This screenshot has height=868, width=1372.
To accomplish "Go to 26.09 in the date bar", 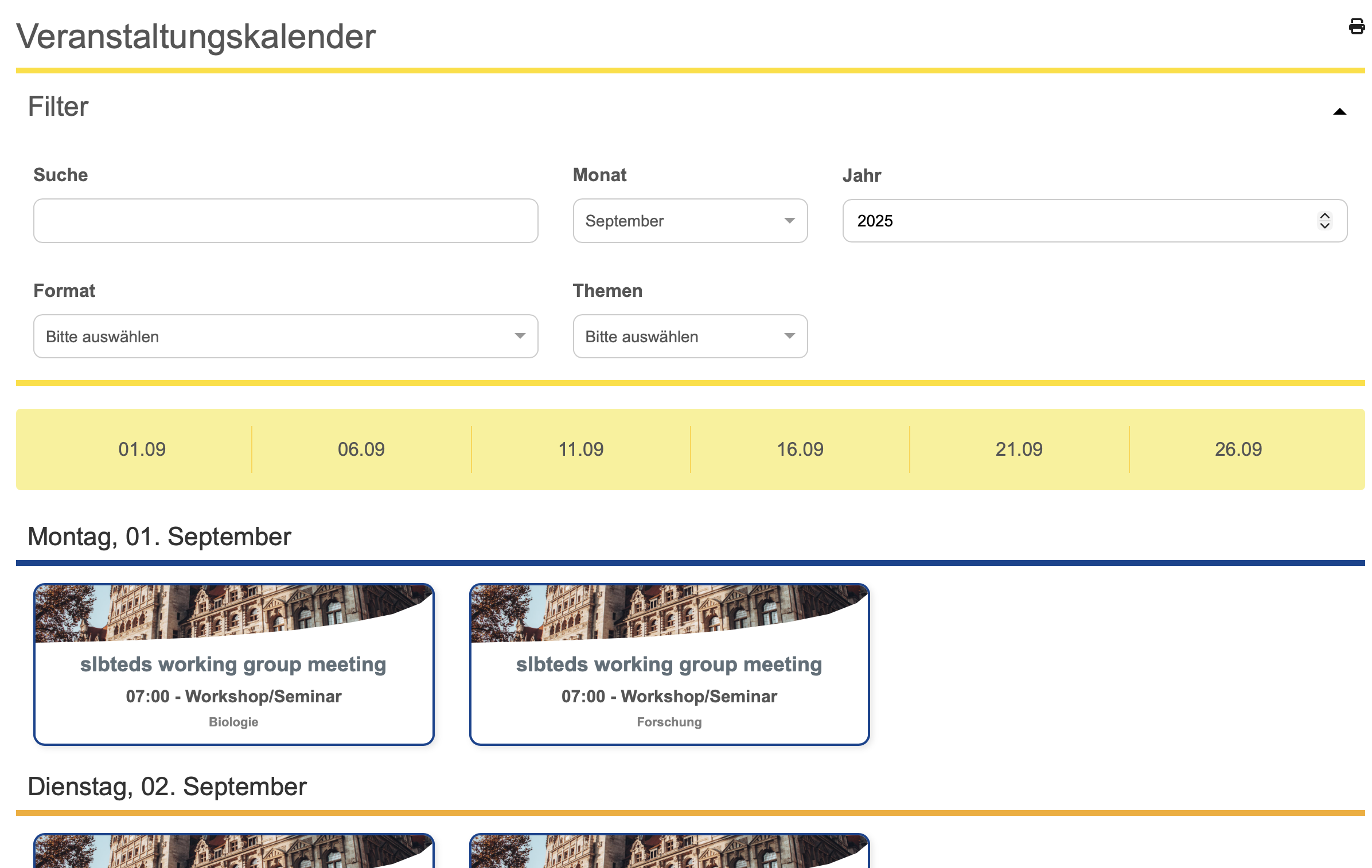I will (1238, 449).
